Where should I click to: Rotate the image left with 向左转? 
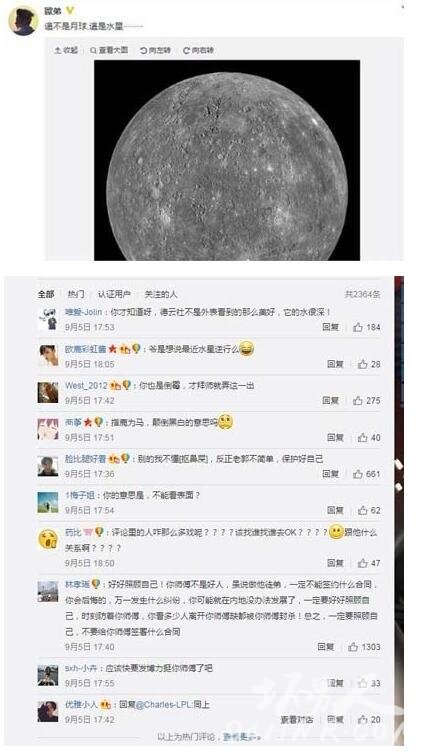[155, 50]
